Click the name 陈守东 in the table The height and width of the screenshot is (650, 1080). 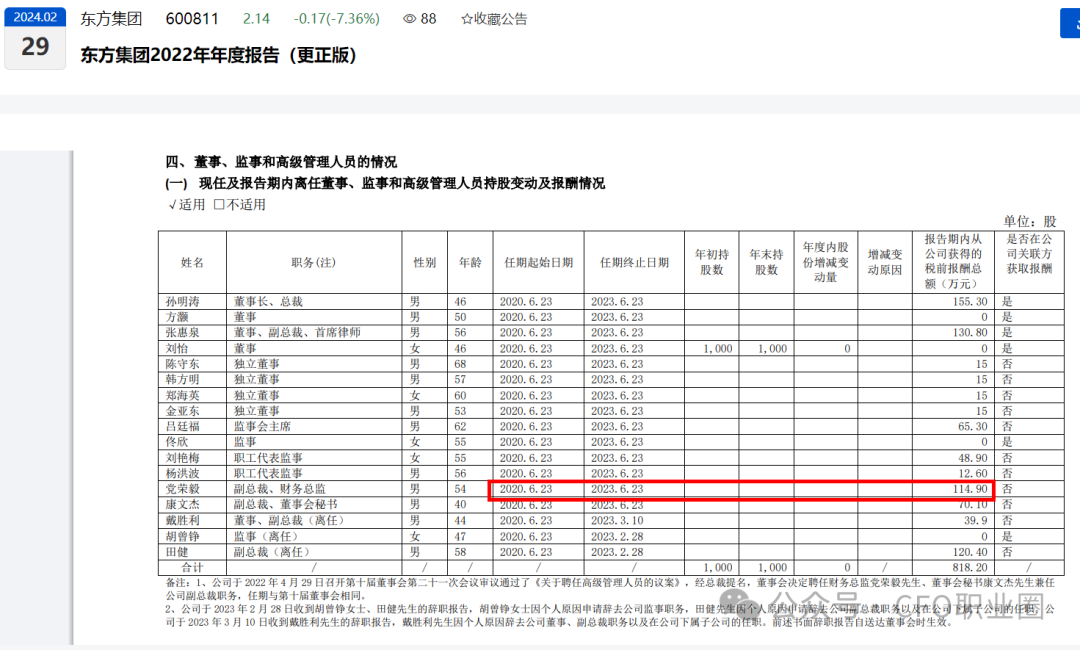pos(183,364)
